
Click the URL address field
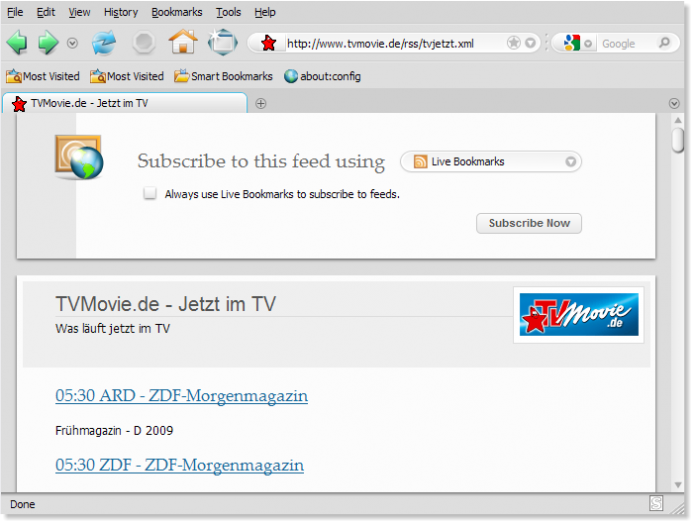pyautogui.click(x=394, y=43)
